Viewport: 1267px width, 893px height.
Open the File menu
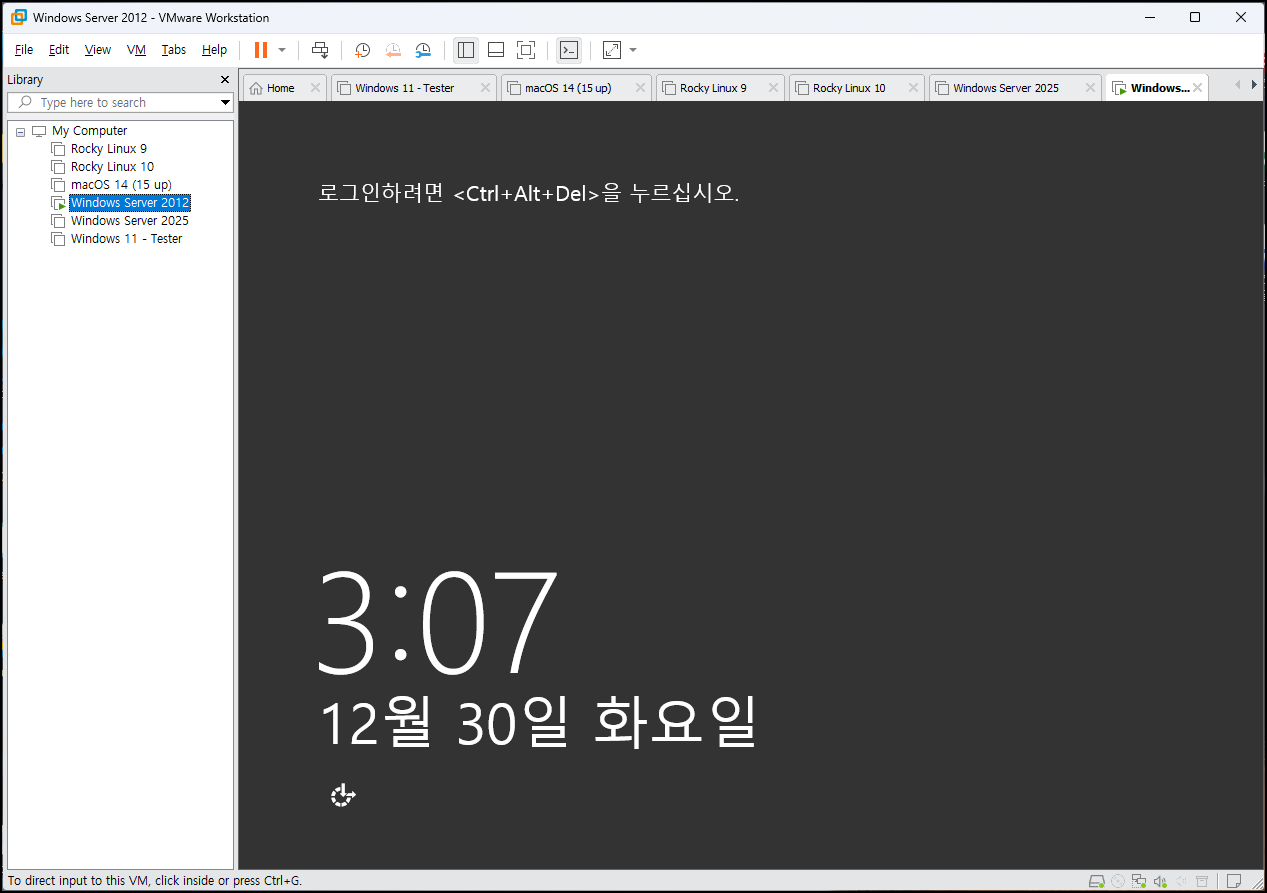coord(24,49)
